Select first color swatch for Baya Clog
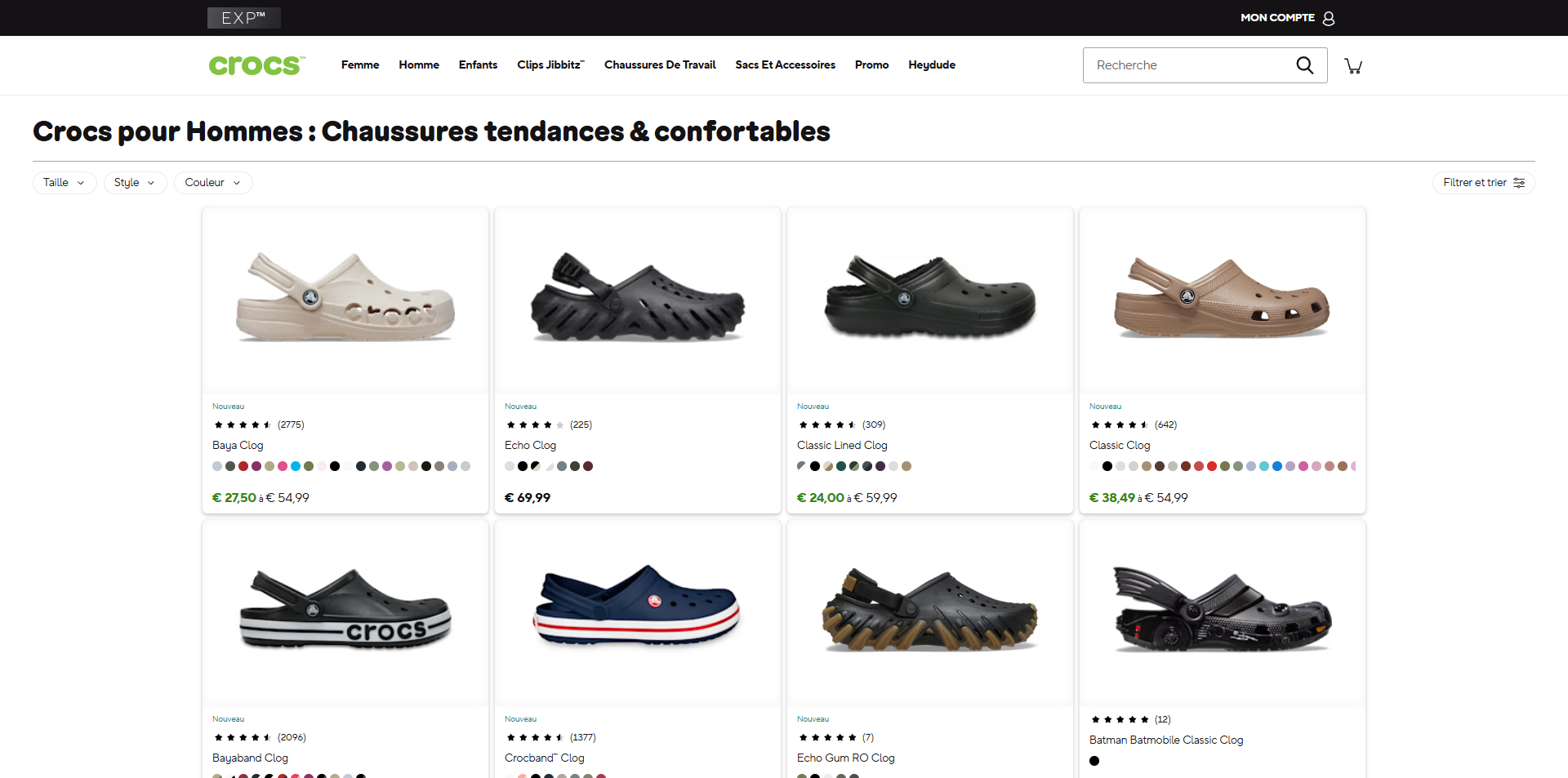This screenshot has height=778, width=1568. click(x=217, y=466)
